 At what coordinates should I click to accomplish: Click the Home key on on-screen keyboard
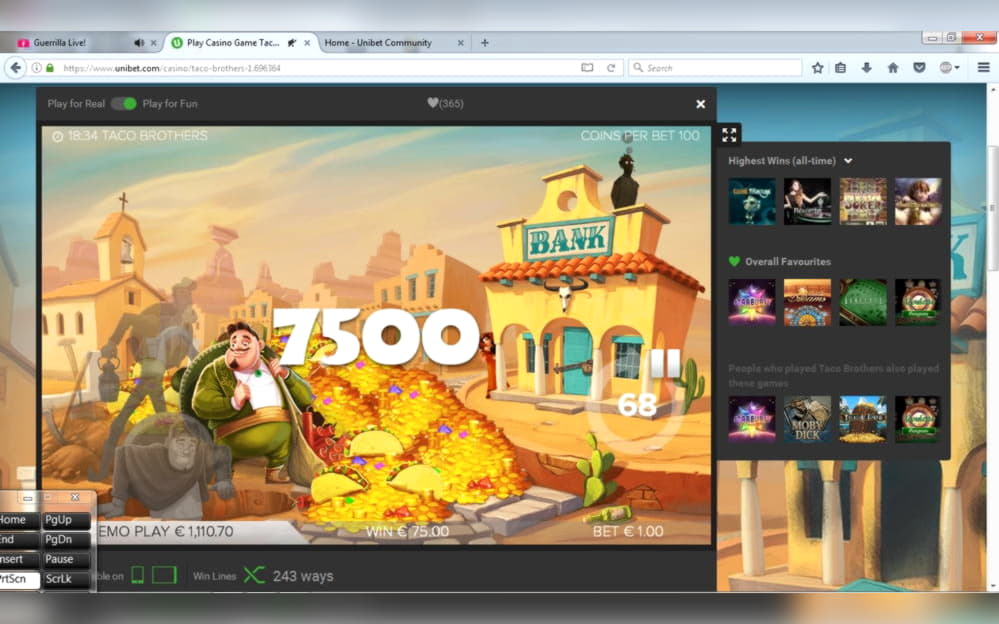[19, 519]
